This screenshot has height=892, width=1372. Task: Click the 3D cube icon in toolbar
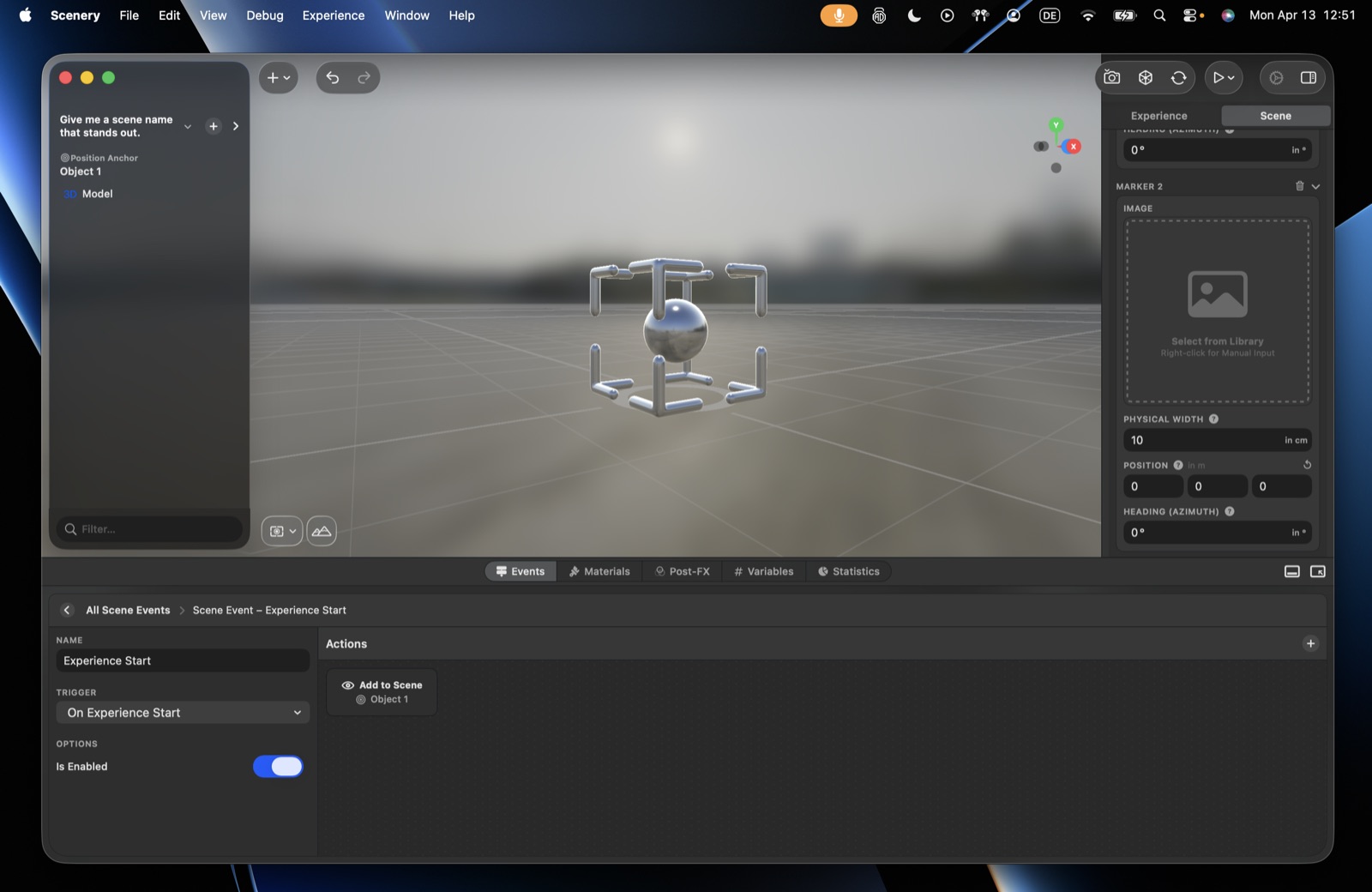tap(1146, 77)
